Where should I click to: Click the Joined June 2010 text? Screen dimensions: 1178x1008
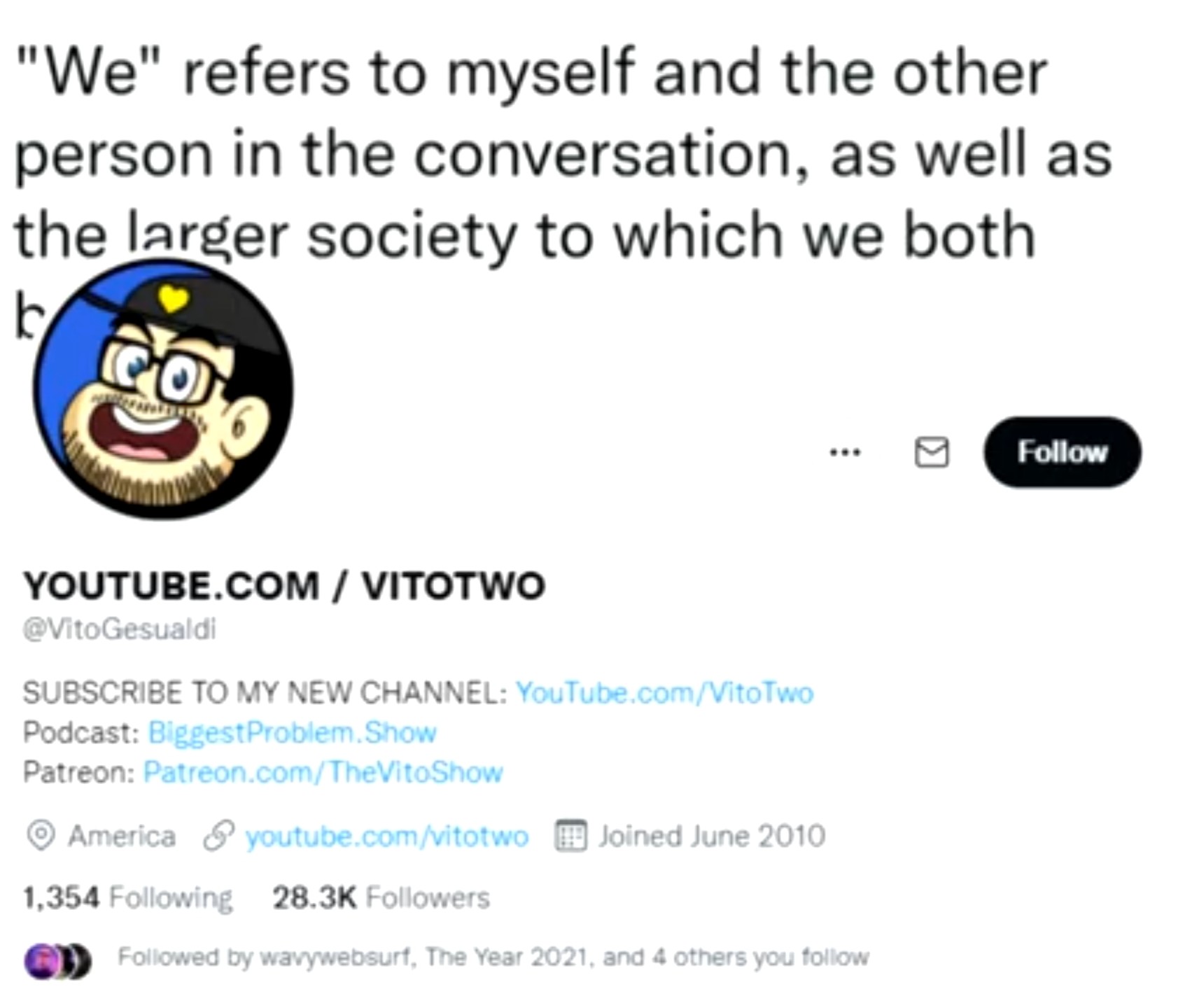pos(712,836)
